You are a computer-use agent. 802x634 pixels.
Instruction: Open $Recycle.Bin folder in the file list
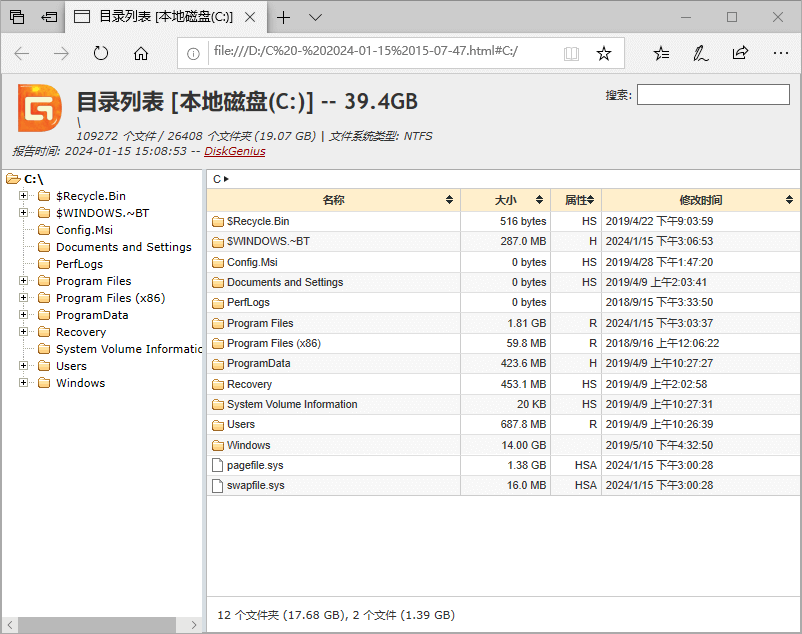click(x=258, y=221)
